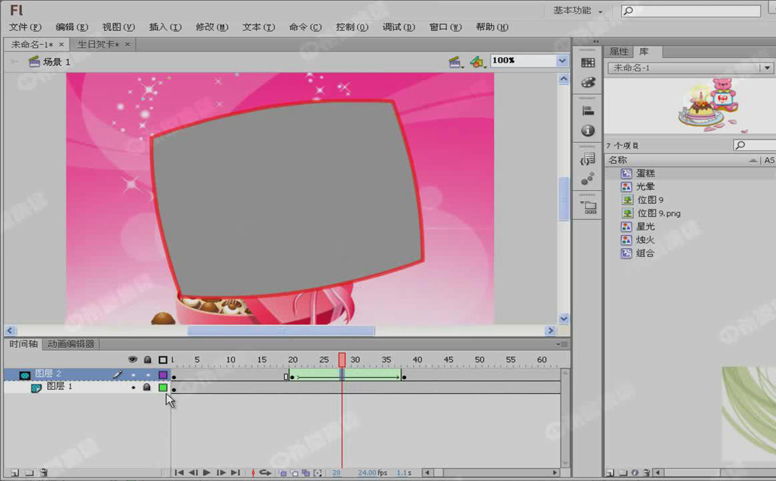Toggle visibility dot of 图层 2 layer
The height and width of the screenshot is (481, 776).
coord(133,375)
